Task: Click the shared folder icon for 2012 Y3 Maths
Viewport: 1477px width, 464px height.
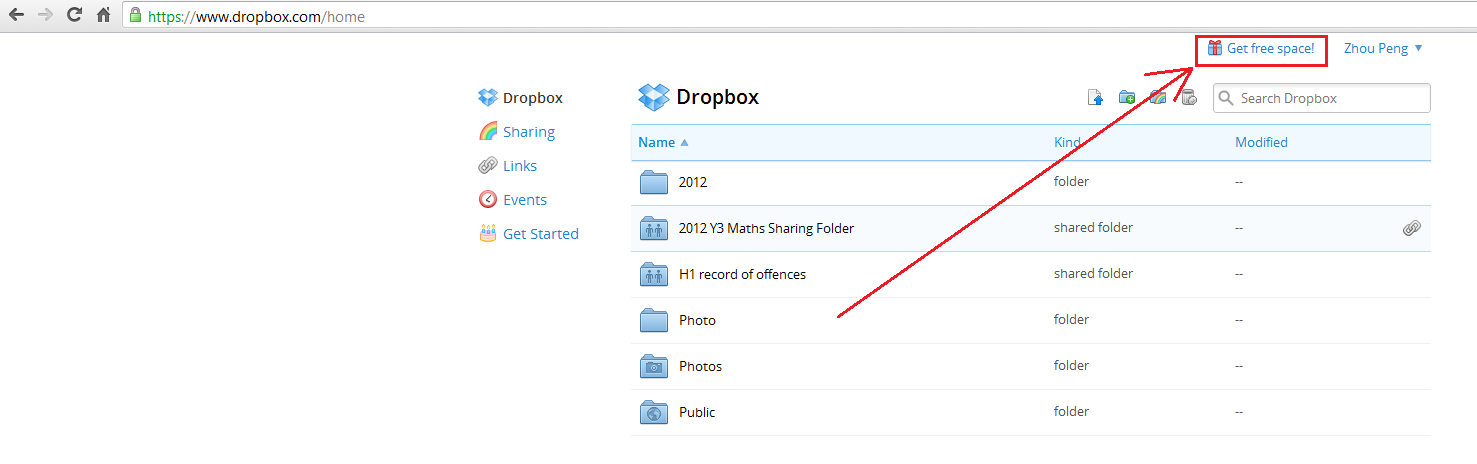Action: [x=654, y=228]
